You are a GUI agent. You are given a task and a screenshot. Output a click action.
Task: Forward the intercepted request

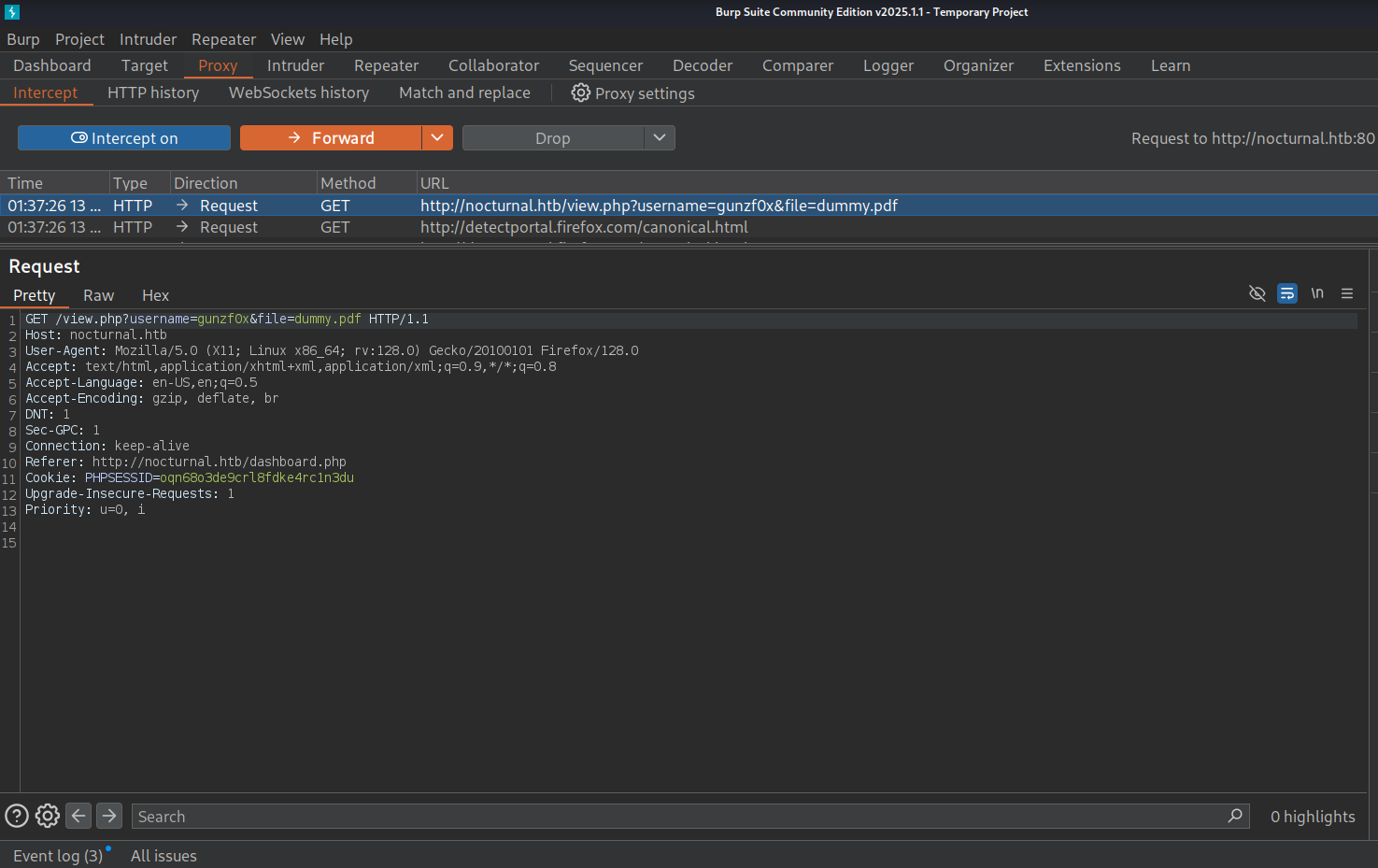point(331,138)
